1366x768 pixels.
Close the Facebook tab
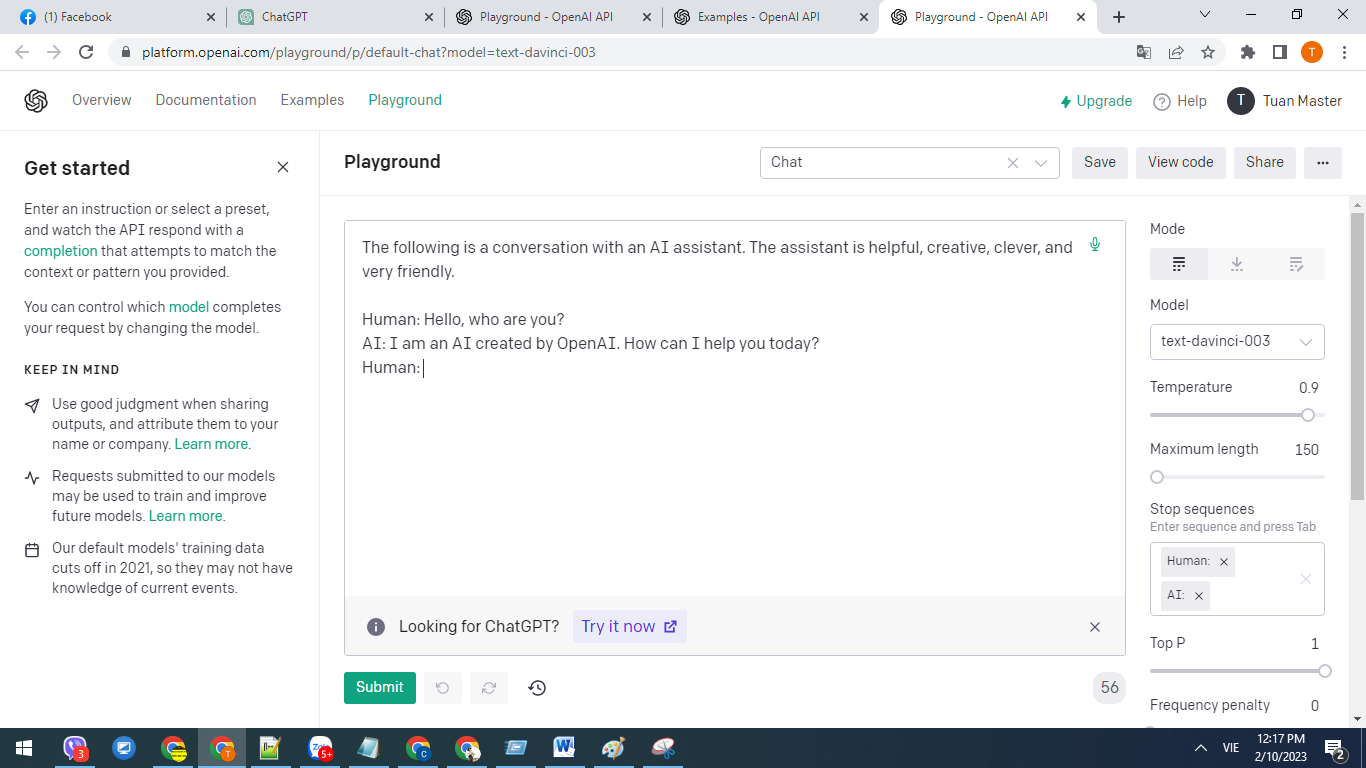pos(210,17)
